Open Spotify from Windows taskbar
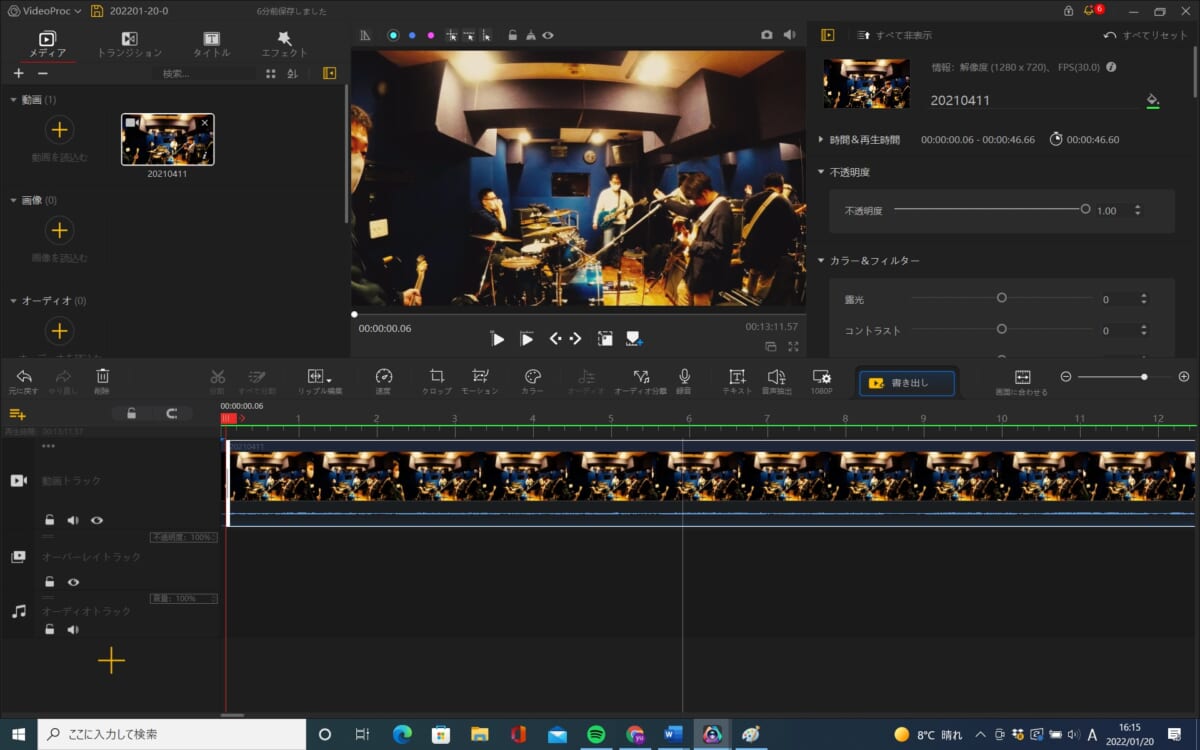 [x=596, y=734]
